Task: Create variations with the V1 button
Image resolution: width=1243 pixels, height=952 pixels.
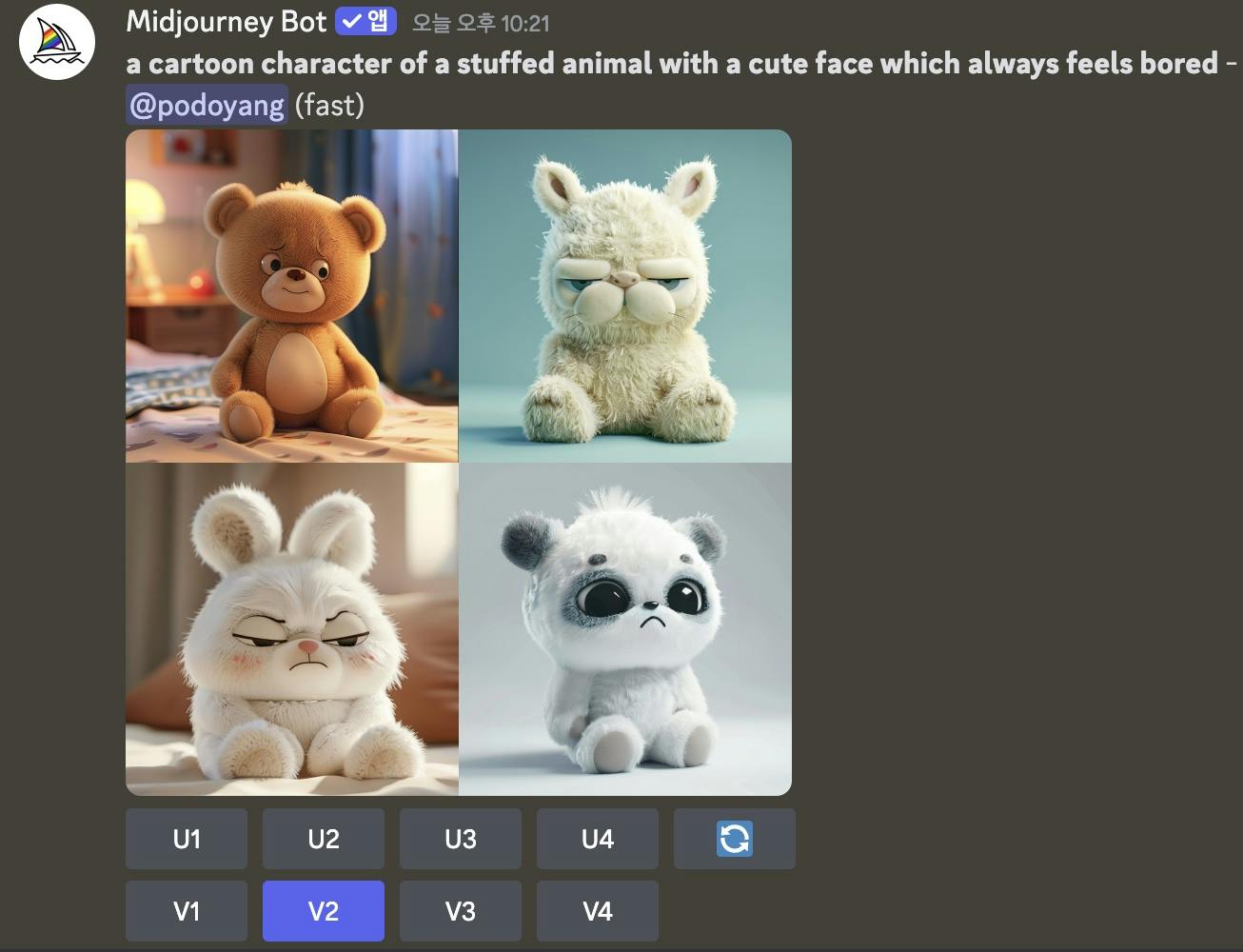Action: coord(187,911)
